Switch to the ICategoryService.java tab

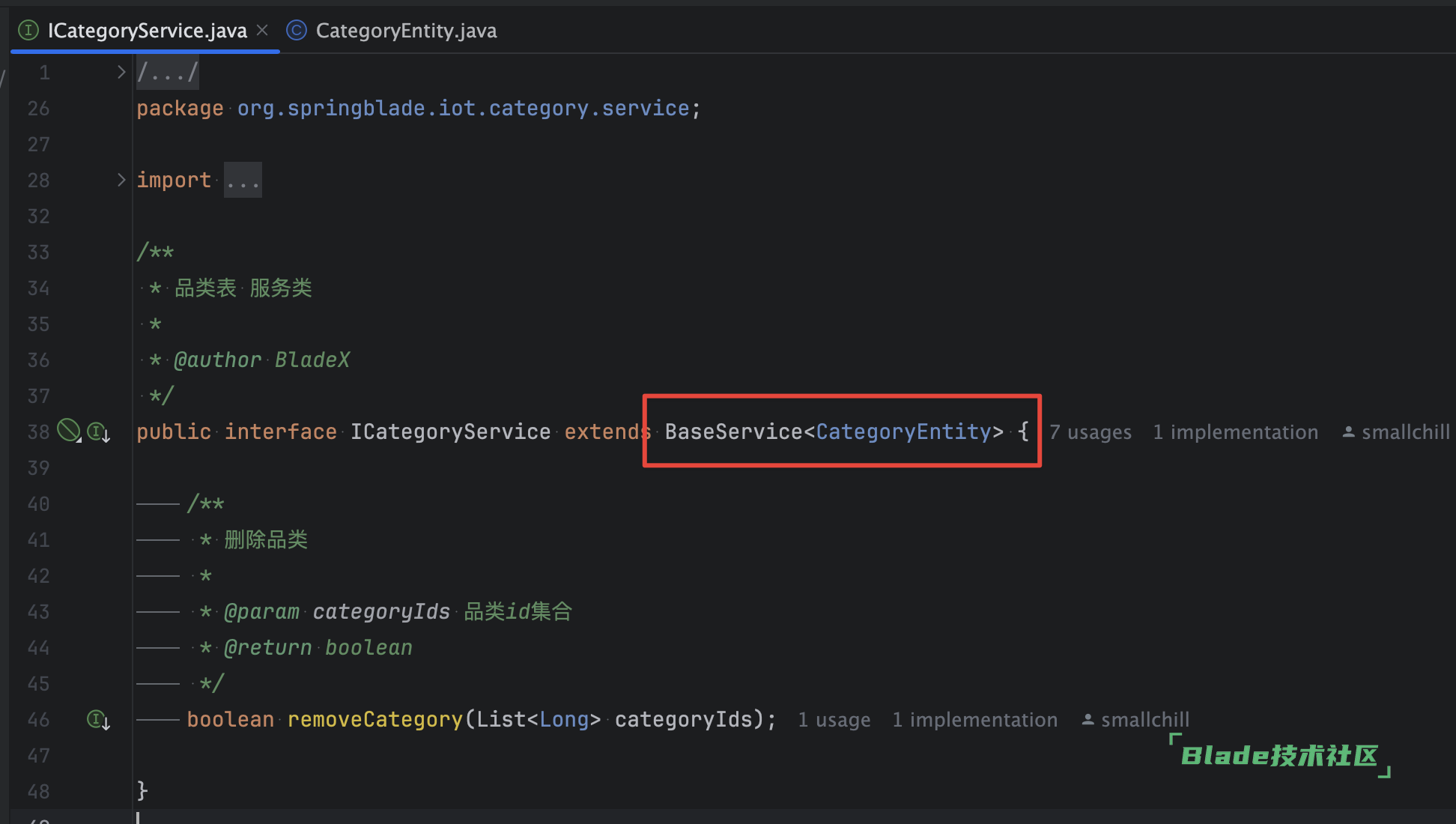tap(147, 31)
